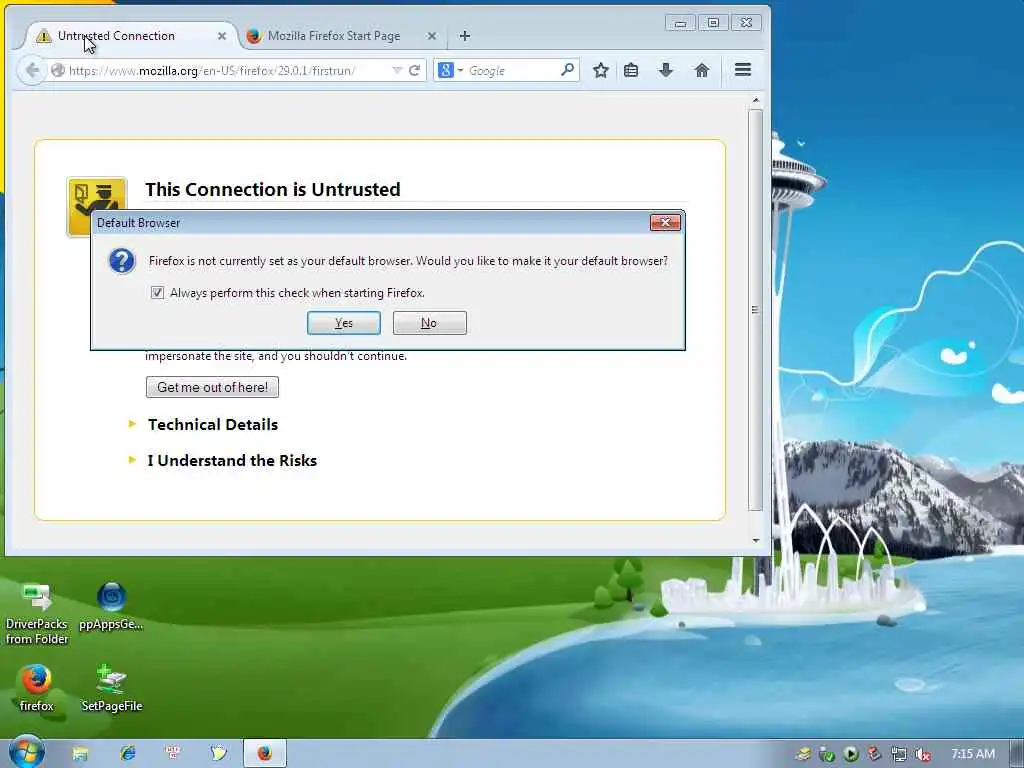Click Yes to set default browser
This screenshot has height=768, width=1024.
344,323
